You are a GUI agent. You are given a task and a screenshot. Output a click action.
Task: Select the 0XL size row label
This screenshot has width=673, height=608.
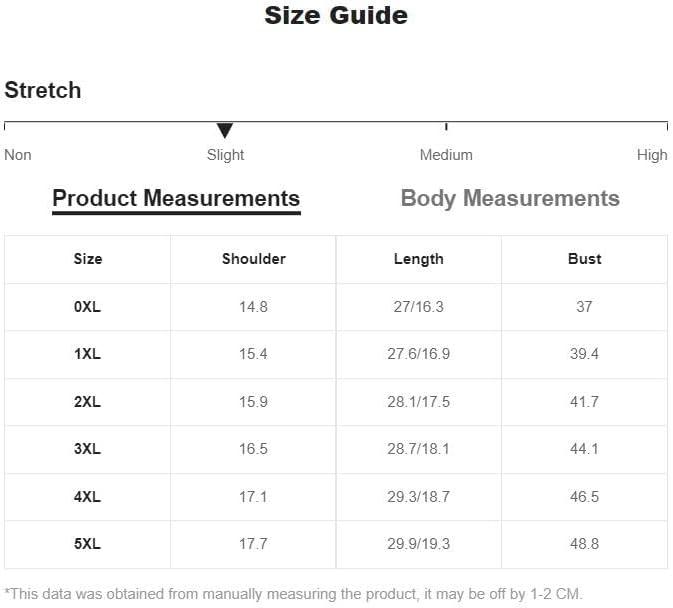(x=88, y=307)
